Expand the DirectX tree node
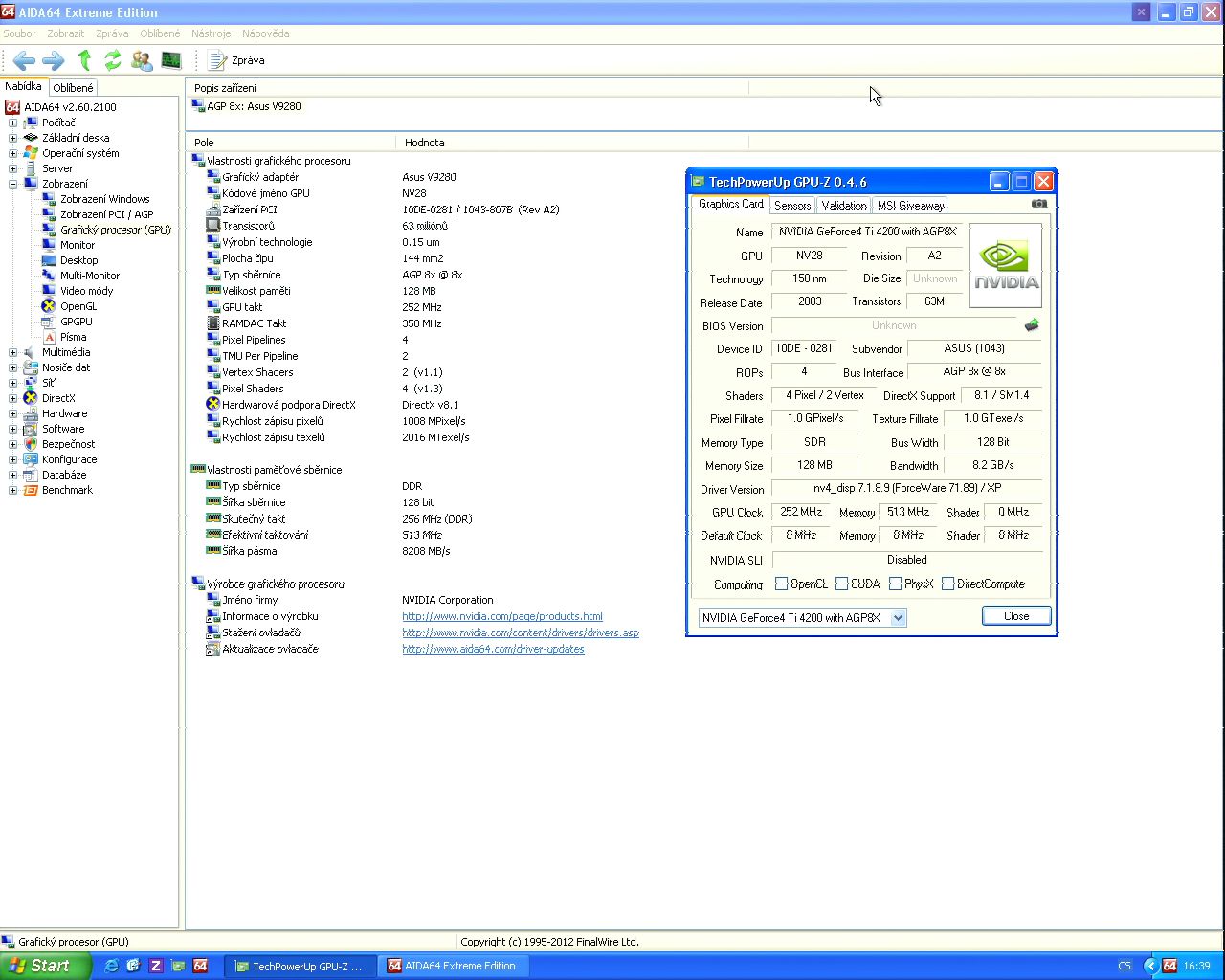Screen dimensions: 1225x980 click(x=12, y=398)
